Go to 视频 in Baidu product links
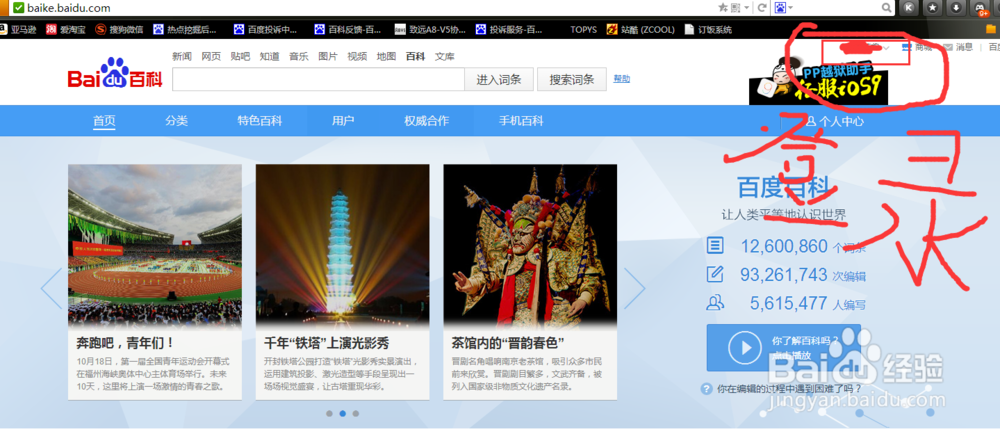Viewport: 1000px width, 434px height. [357, 57]
